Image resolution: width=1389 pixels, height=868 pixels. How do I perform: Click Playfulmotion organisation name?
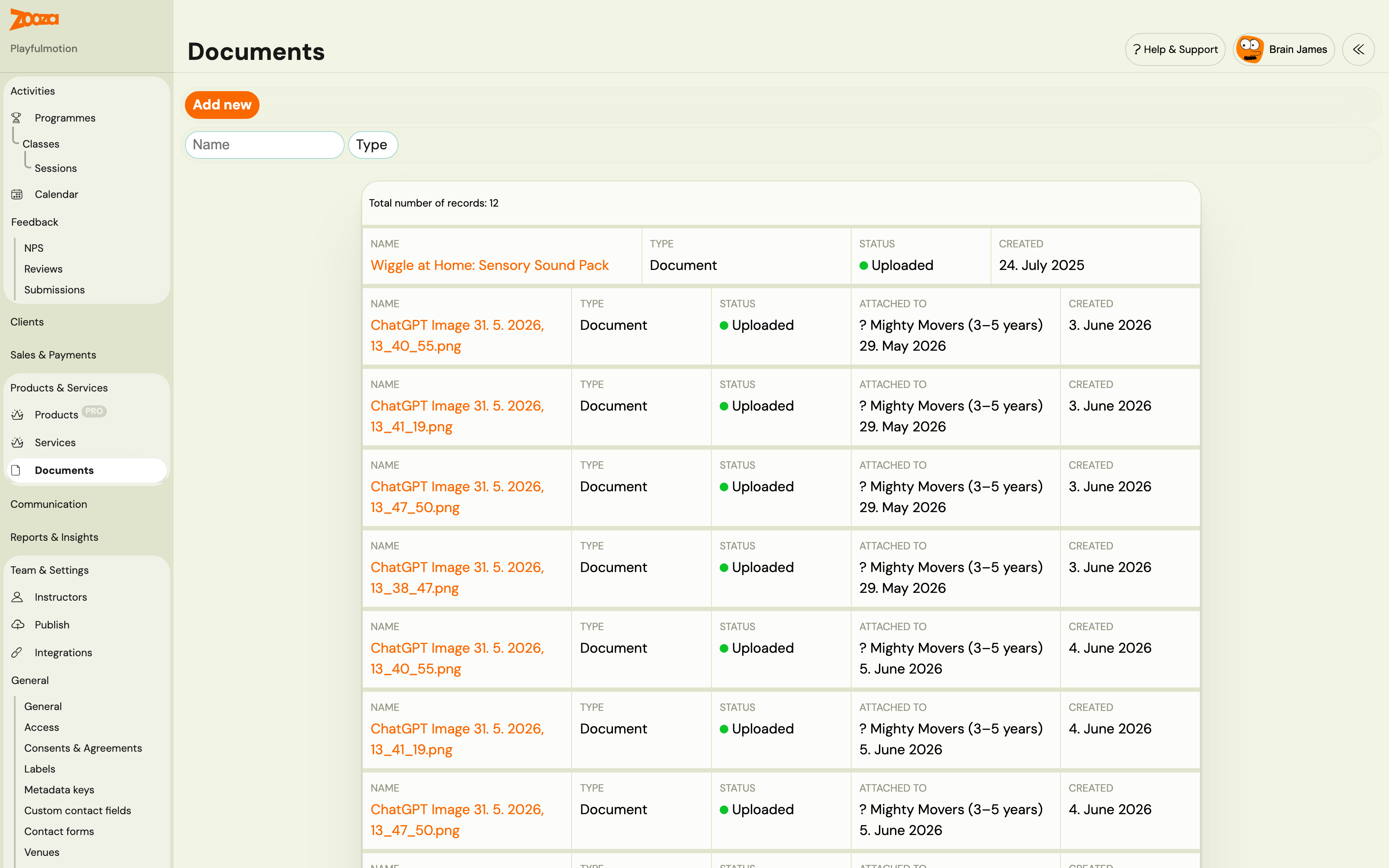[43, 48]
